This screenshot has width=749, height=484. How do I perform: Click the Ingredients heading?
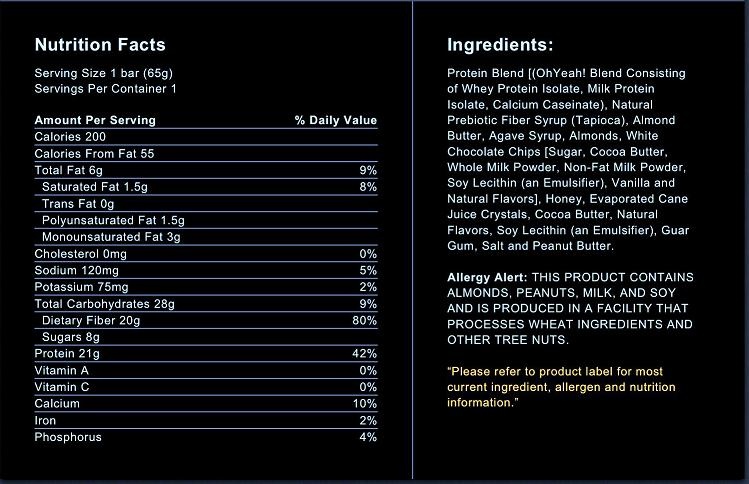click(500, 45)
